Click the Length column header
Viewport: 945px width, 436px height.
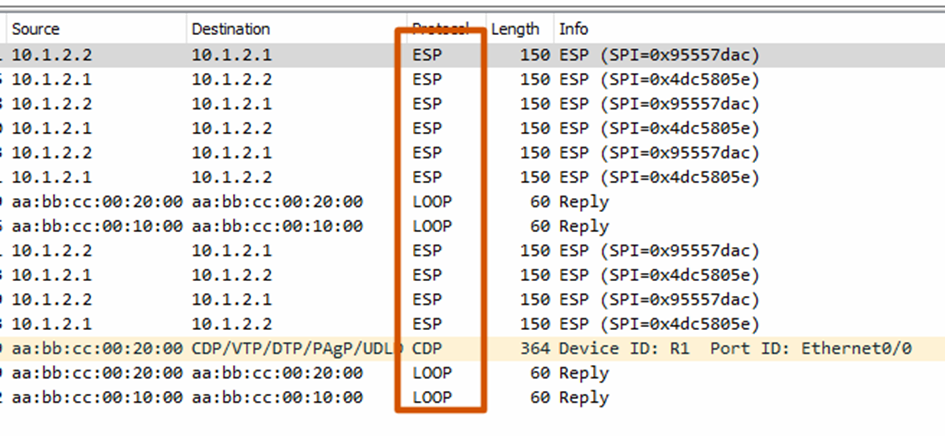pos(515,29)
